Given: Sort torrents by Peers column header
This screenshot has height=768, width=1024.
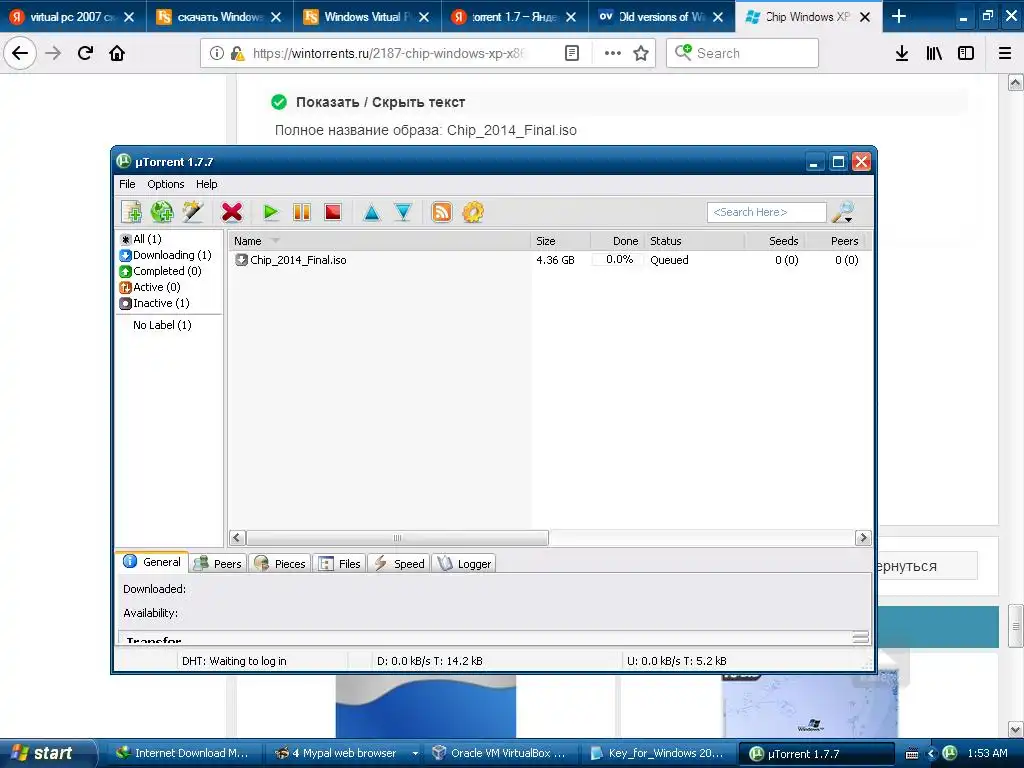Looking at the screenshot, I should pyautogui.click(x=836, y=241).
